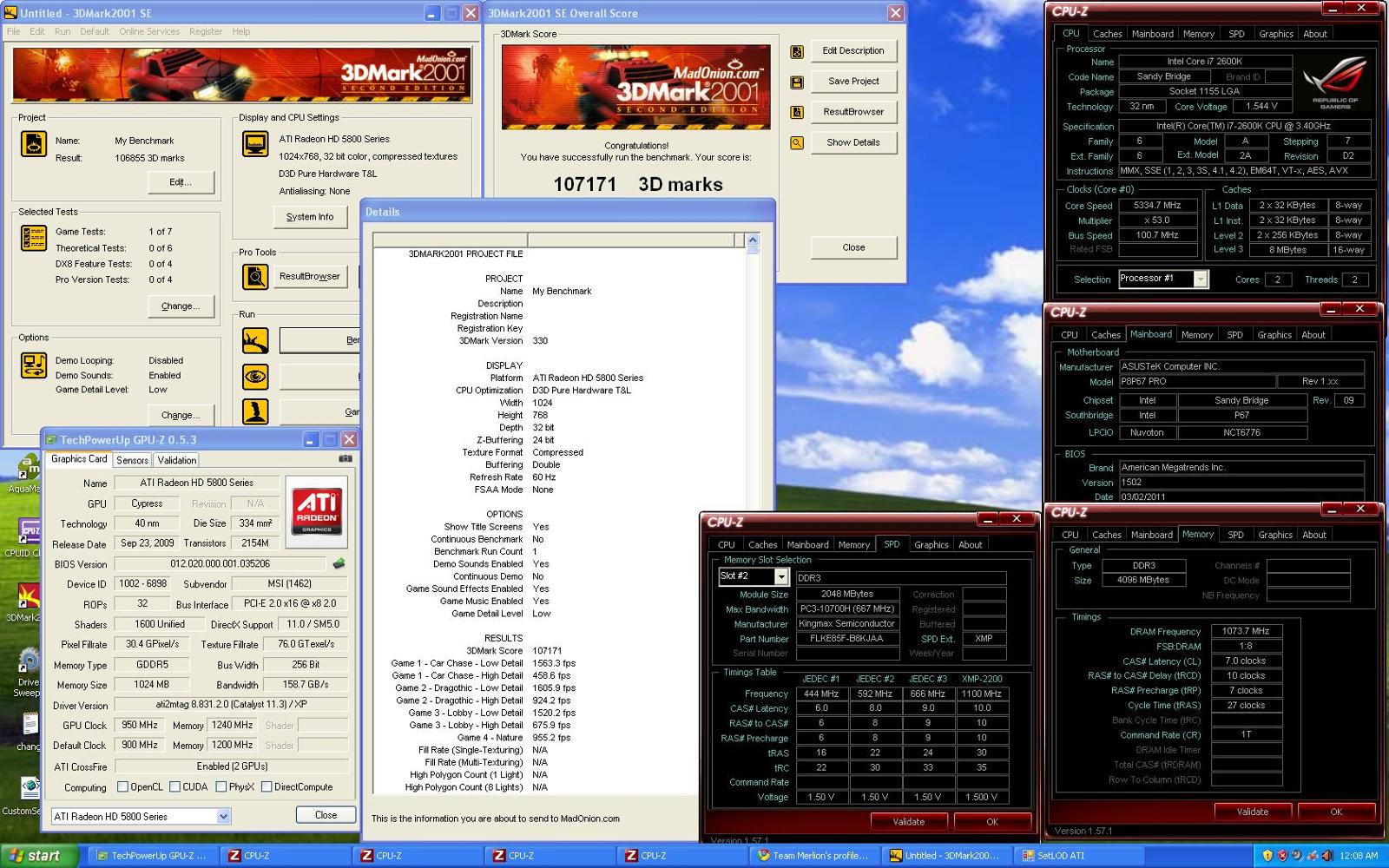Click the ATI Radeon logo in GPU-Z

tap(317, 510)
